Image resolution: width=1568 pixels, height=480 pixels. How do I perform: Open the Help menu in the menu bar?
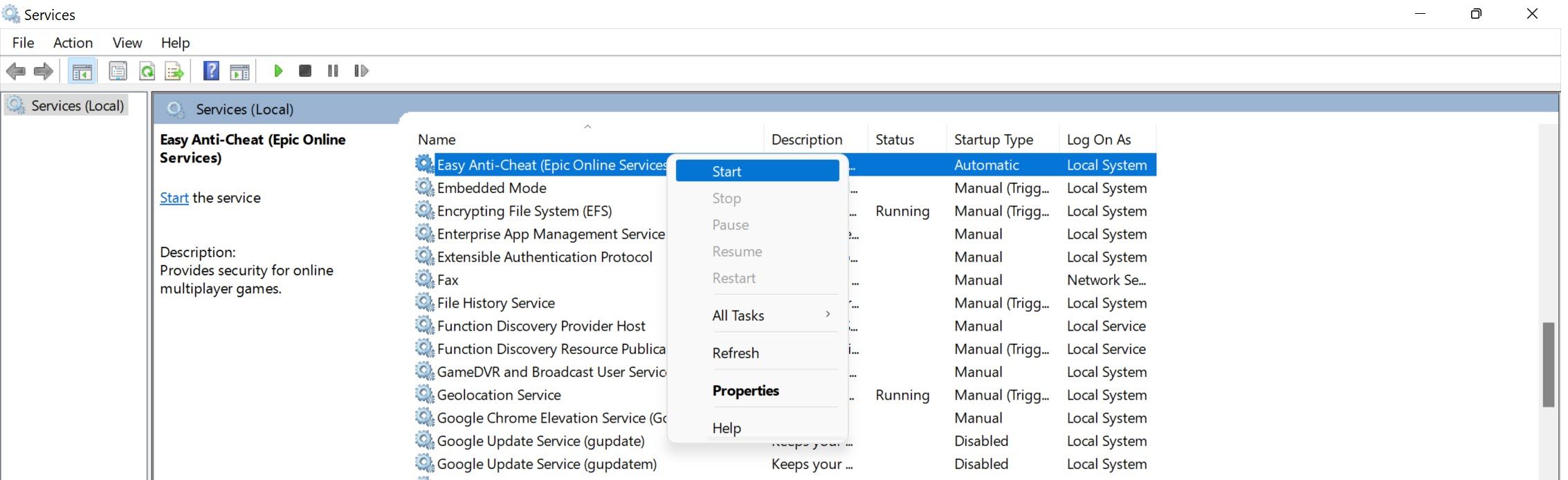coord(175,43)
